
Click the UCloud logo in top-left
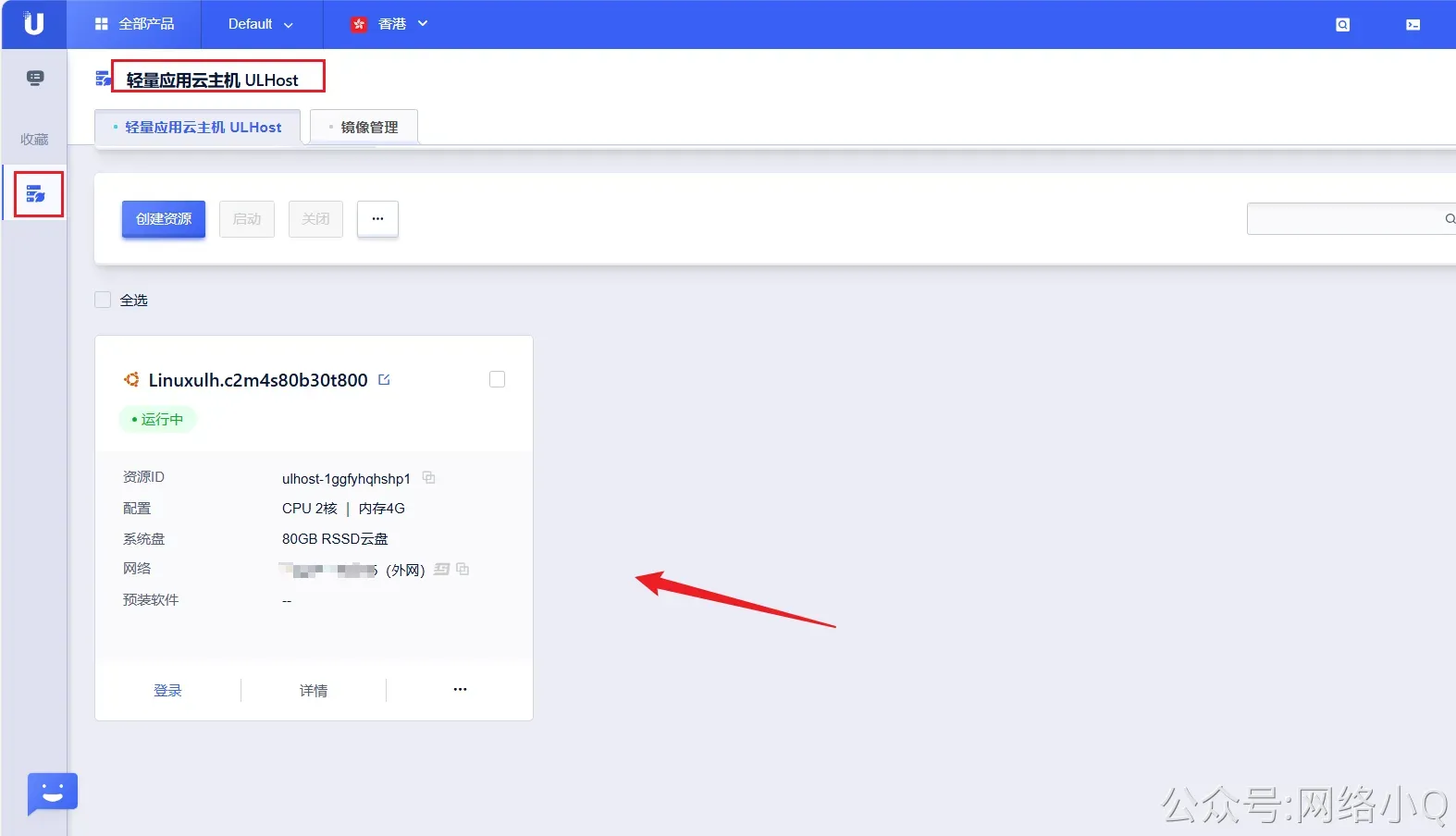click(x=33, y=24)
